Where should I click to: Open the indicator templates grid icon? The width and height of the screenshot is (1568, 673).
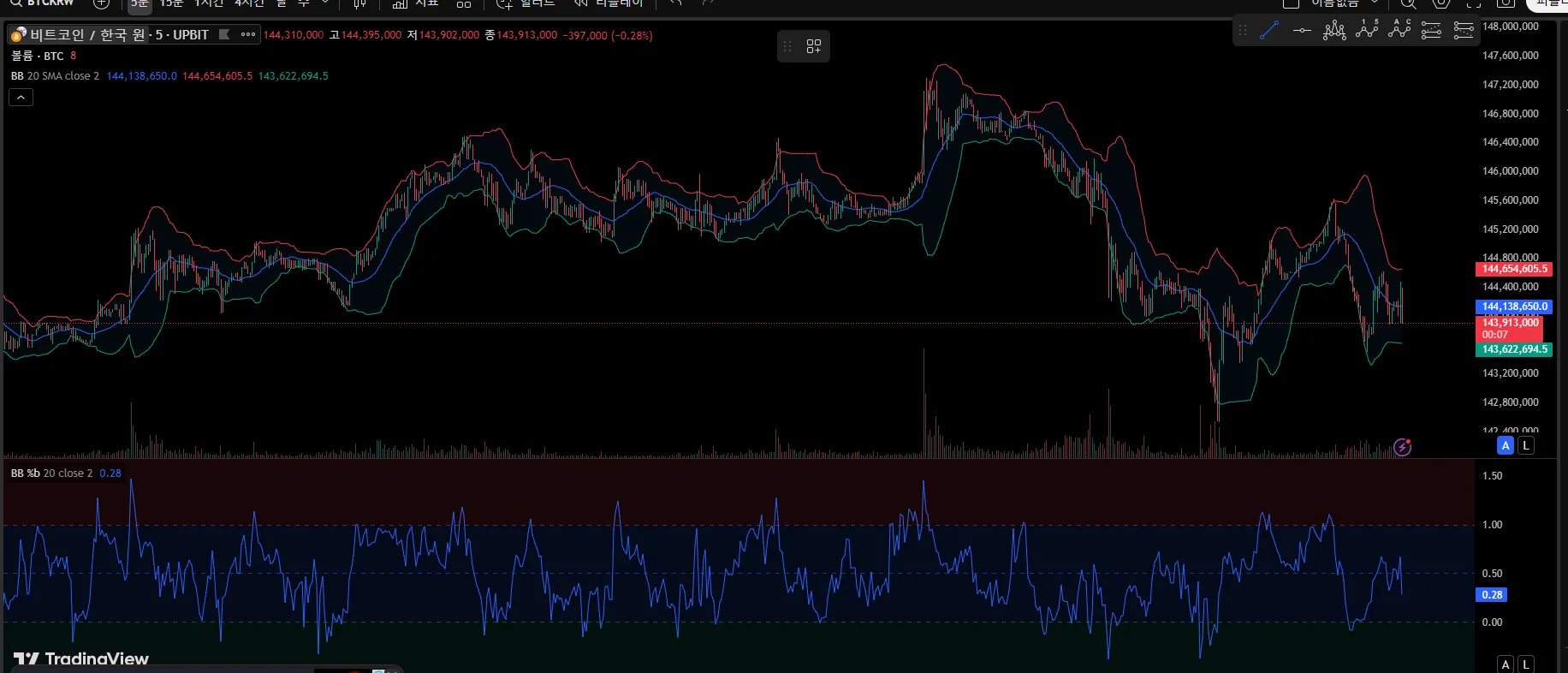point(464,3)
